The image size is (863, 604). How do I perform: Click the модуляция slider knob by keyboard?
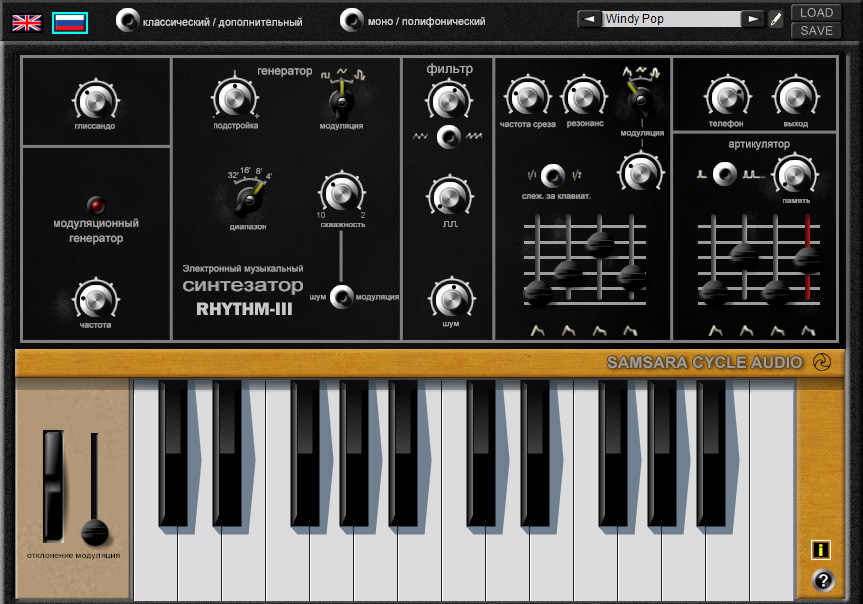point(95,532)
